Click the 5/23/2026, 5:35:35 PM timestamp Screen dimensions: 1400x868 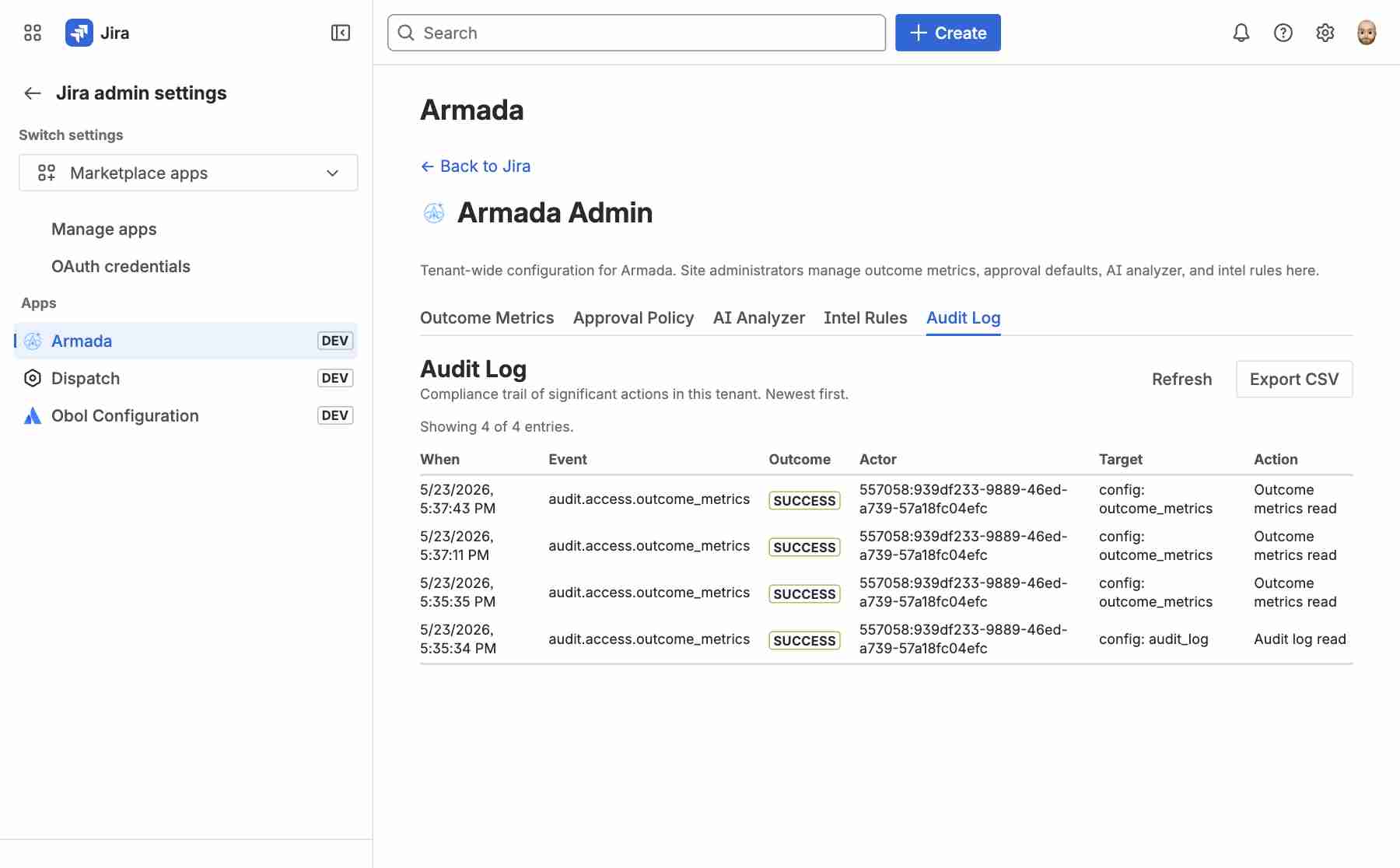[458, 592]
